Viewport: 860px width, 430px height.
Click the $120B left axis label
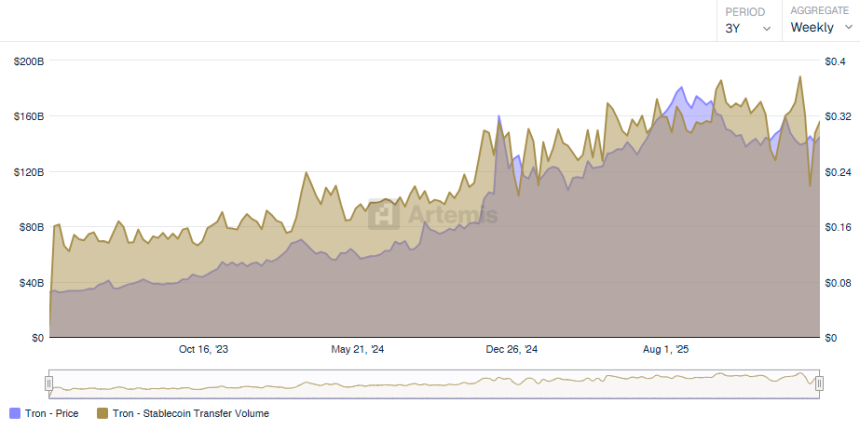pos(28,172)
